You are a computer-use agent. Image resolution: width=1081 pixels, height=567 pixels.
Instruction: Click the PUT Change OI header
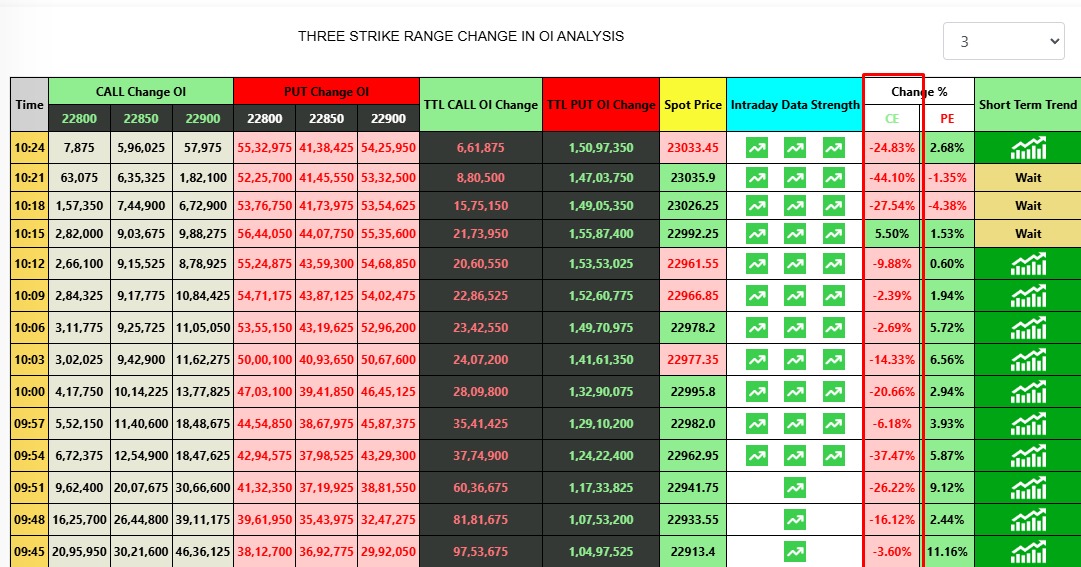[327, 92]
